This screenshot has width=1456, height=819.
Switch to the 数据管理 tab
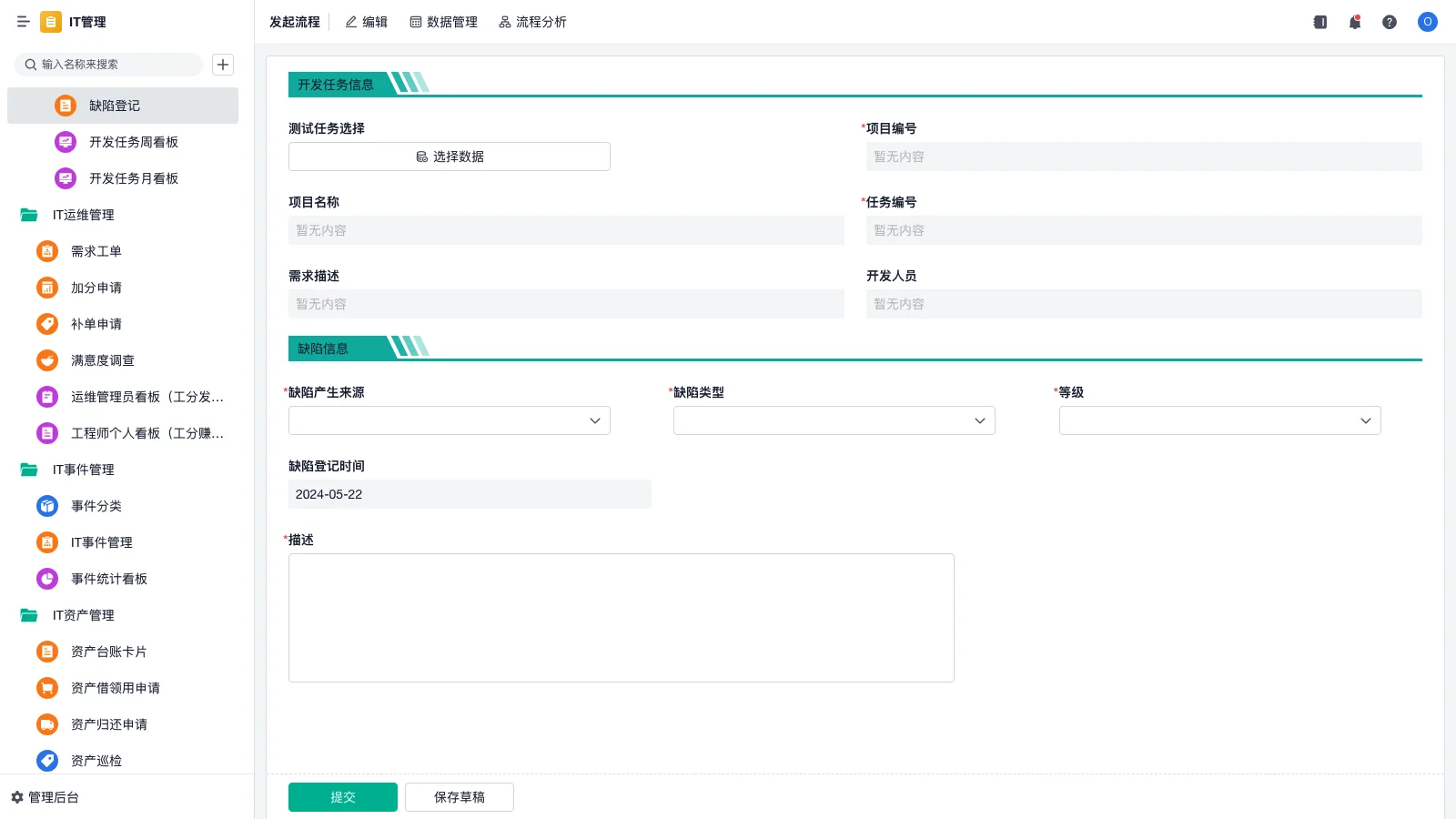(x=444, y=22)
